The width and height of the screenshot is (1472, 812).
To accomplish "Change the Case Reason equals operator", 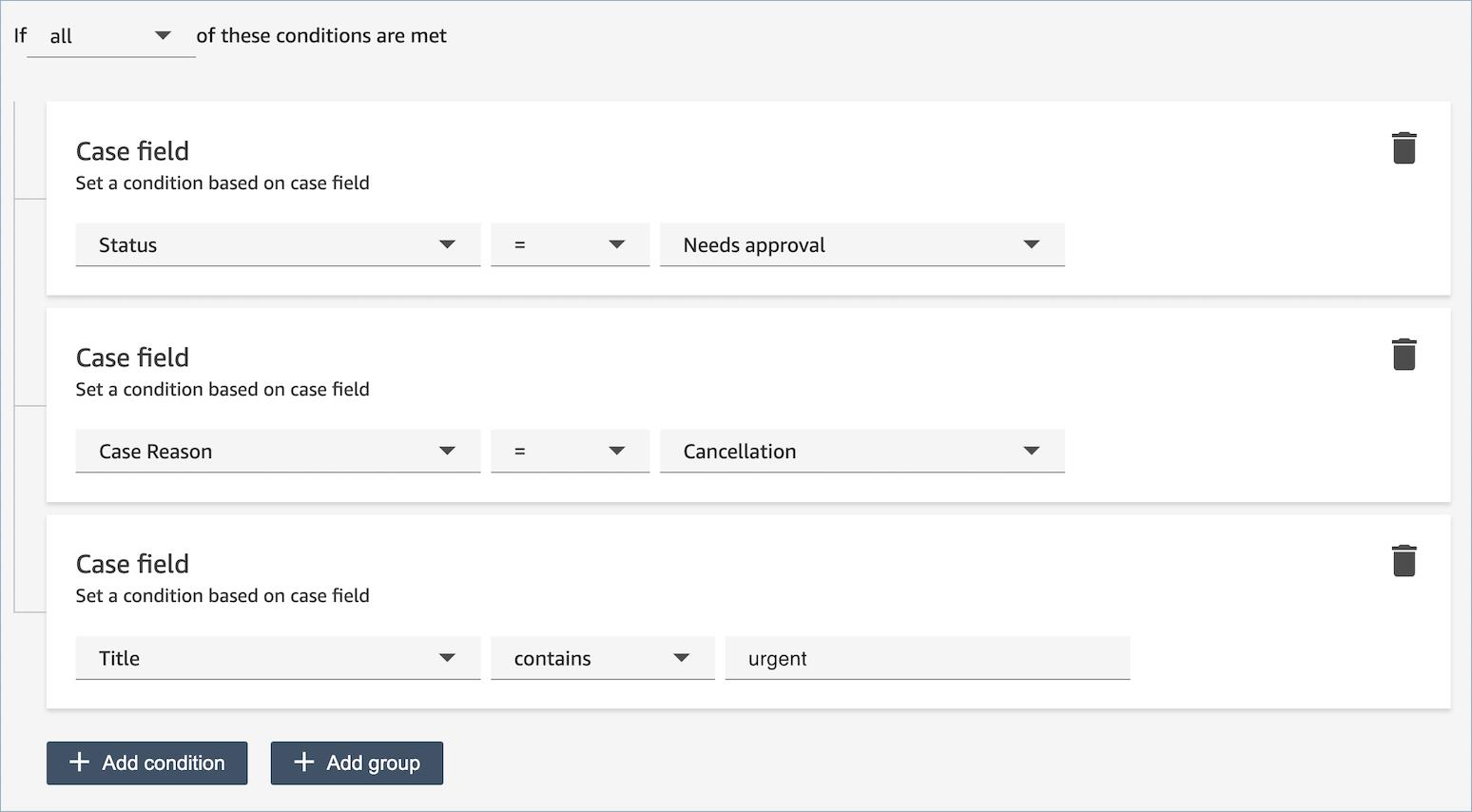I will pos(570,452).
